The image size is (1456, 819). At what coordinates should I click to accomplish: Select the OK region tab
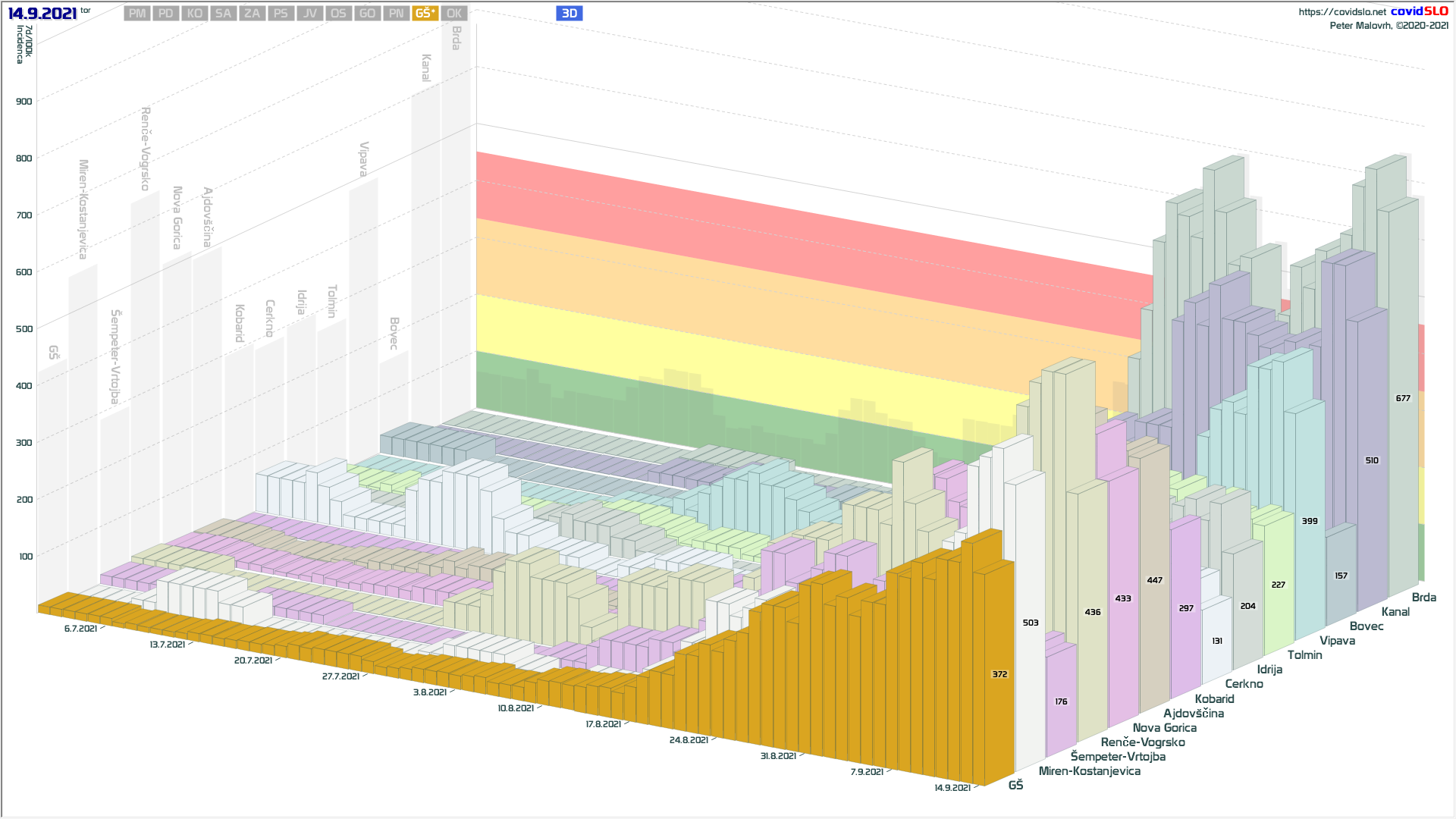click(454, 13)
